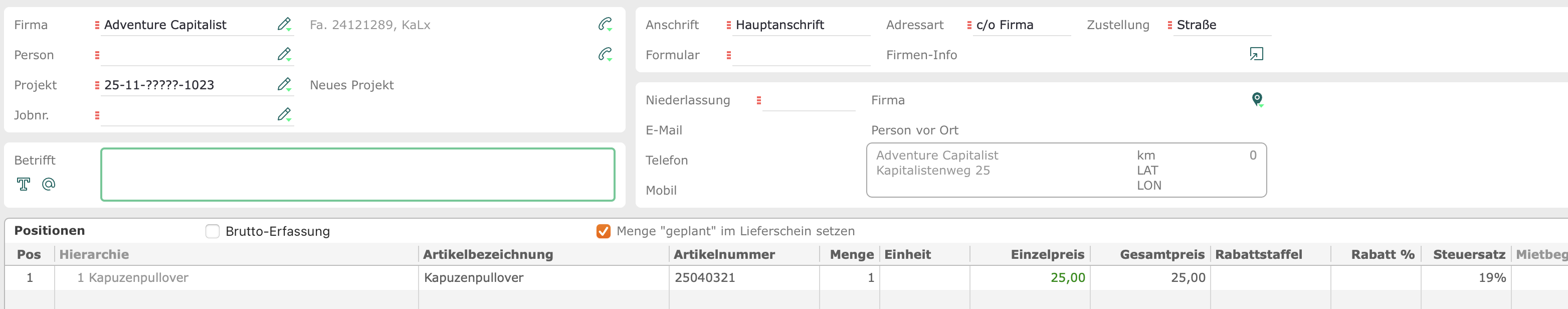Open the Firmen-Info popout arrow icon
Screen dimensions: 1568x309
point(1256,54)
